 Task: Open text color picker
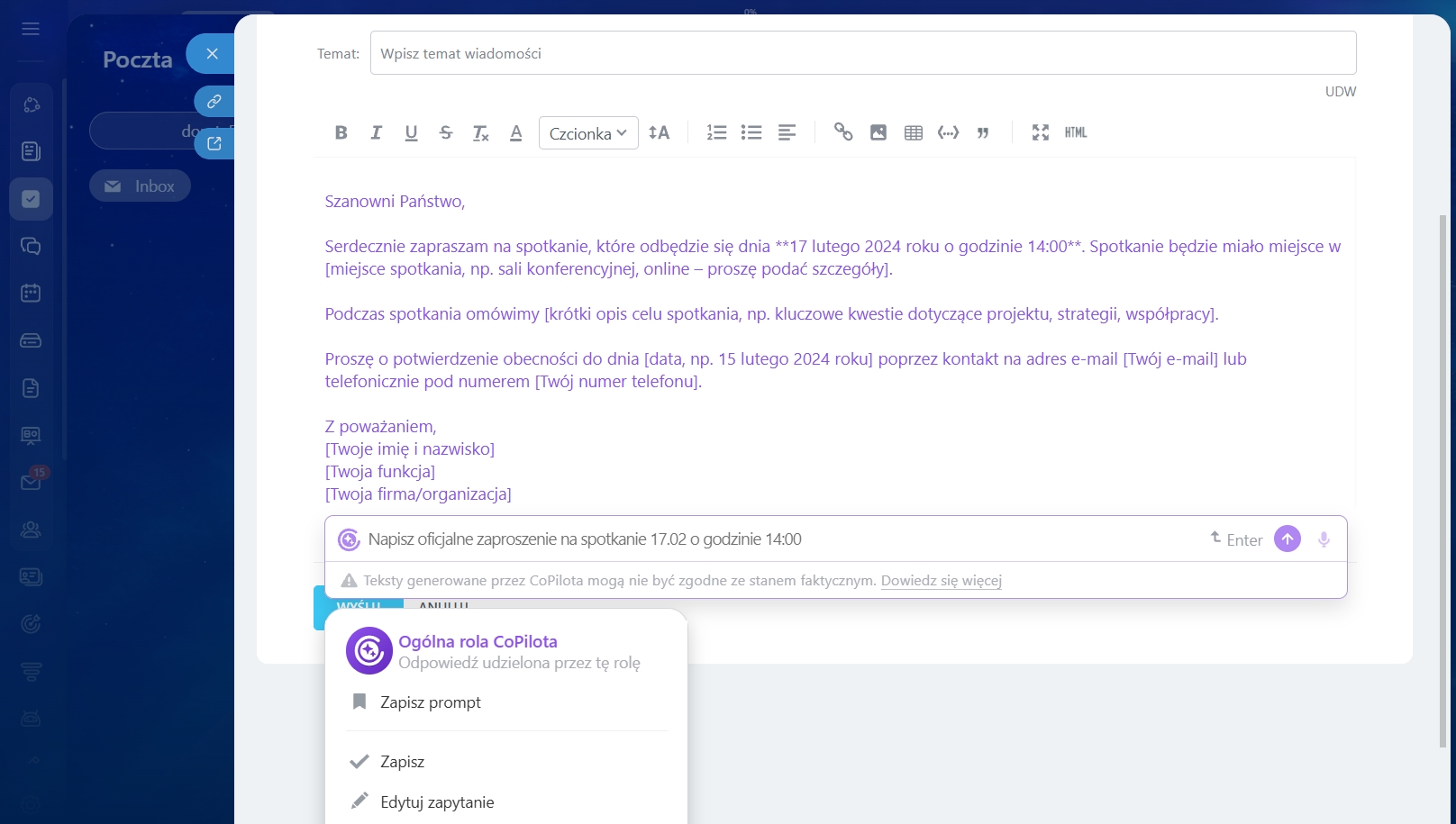click(516, 133)
